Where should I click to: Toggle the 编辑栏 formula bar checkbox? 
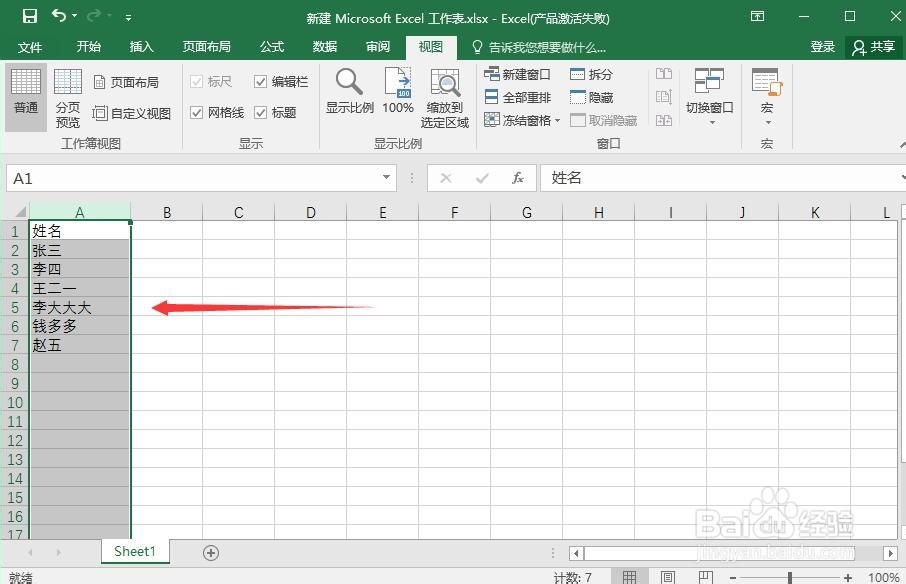coord(261,82)
